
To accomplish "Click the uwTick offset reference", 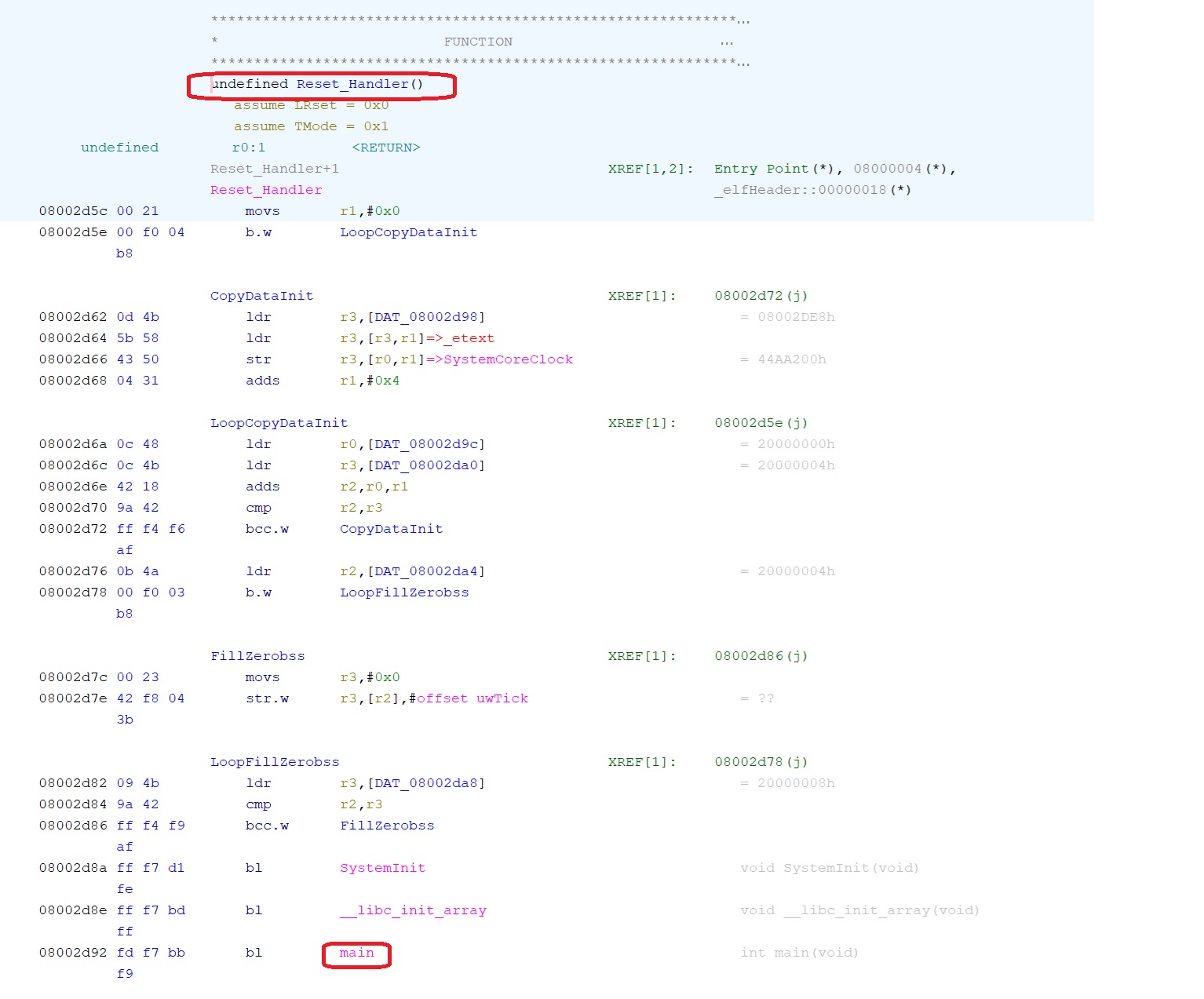I will pyautogui.click(x=502, y=698).
